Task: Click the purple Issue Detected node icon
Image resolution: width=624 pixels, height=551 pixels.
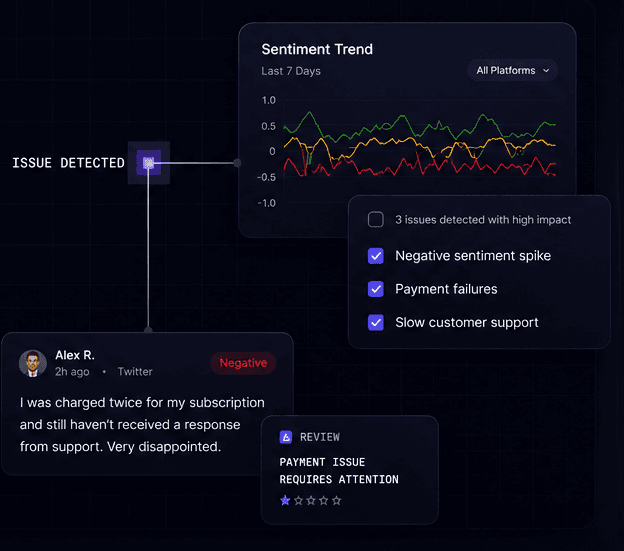Action: click(x=148, y=162)
